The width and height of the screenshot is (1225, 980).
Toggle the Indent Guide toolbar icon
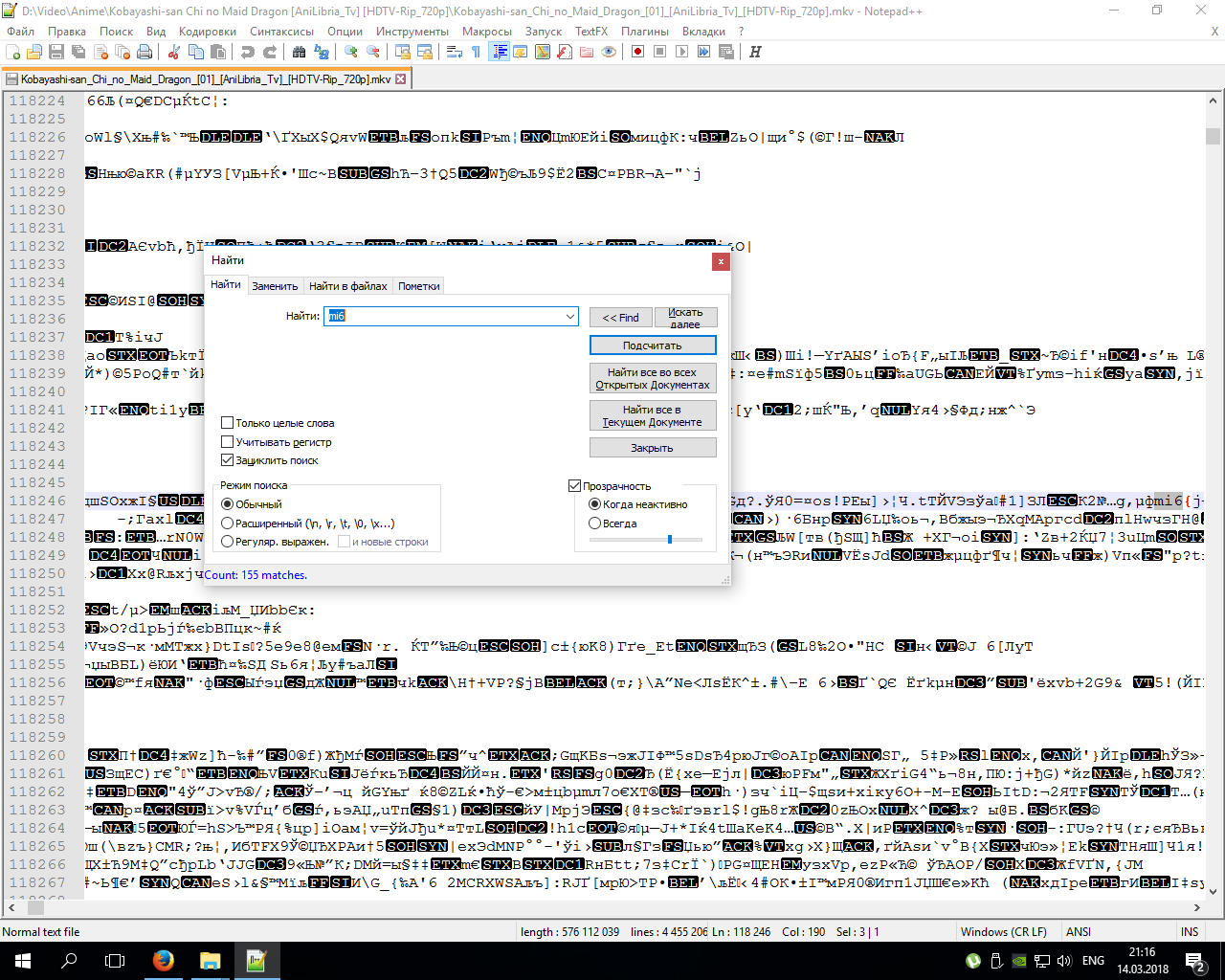pyautogui.click(x=499, y=52)
